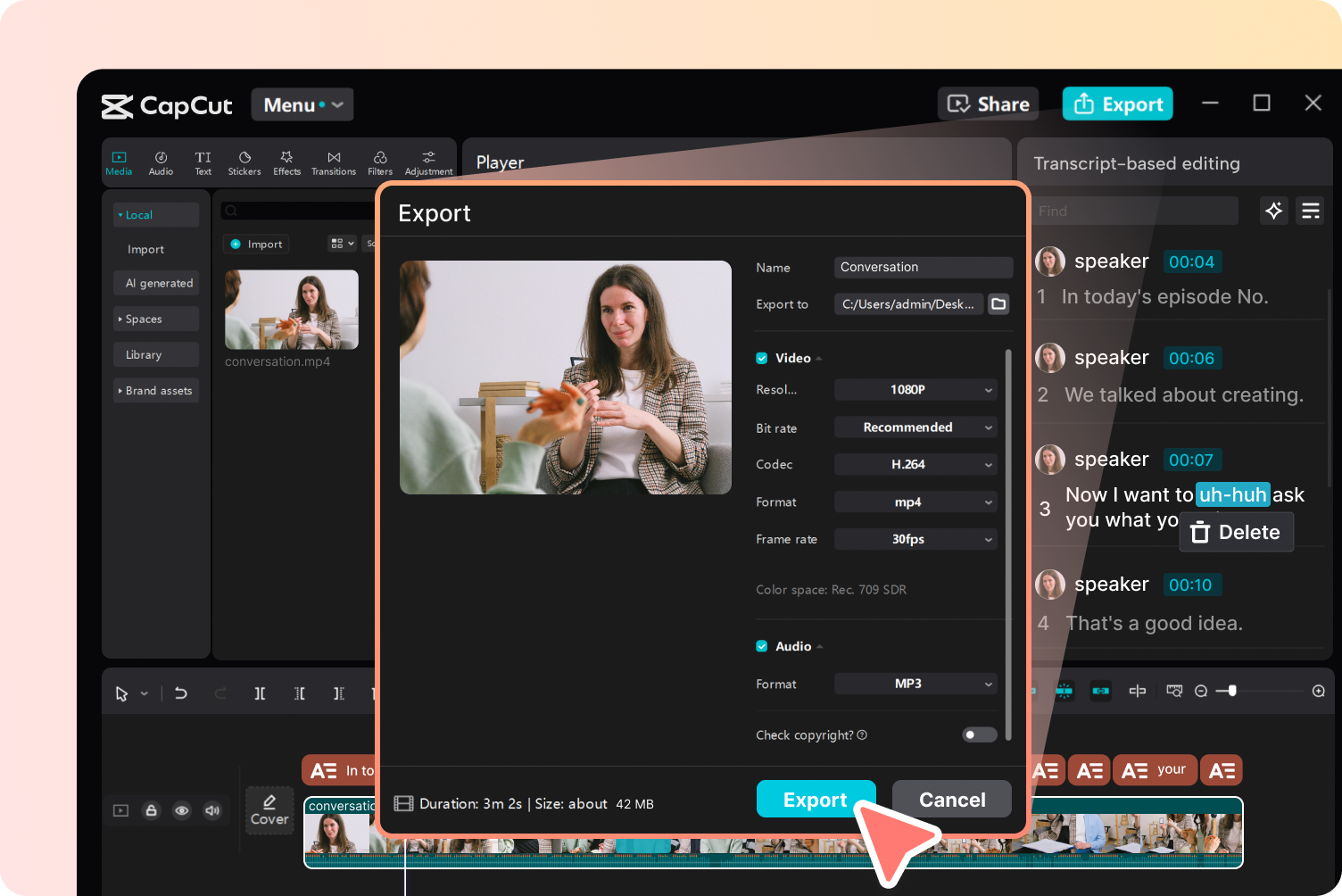Open the Frame rate dropdown showing 30fps
1342x896 pixels.
tap(915, 539)
